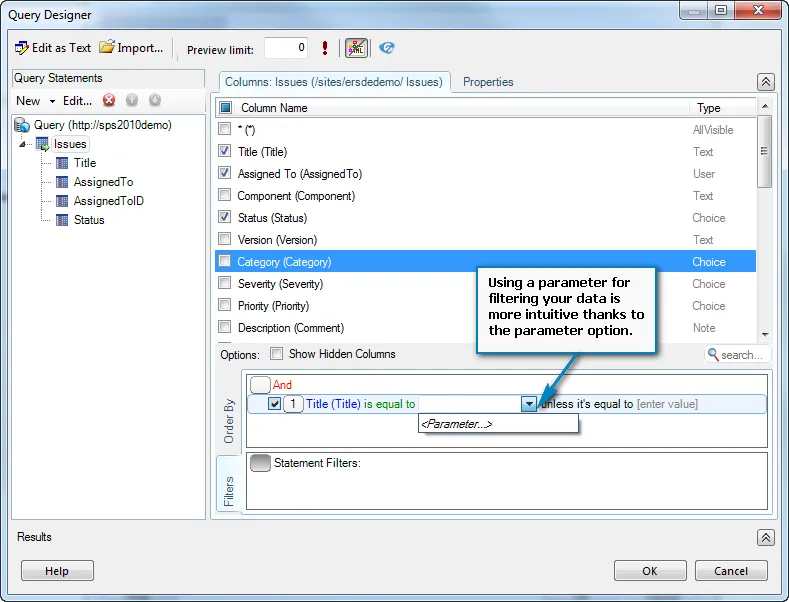Click the Help button
The width and height of the screenshot is (789, 602).
57,571
